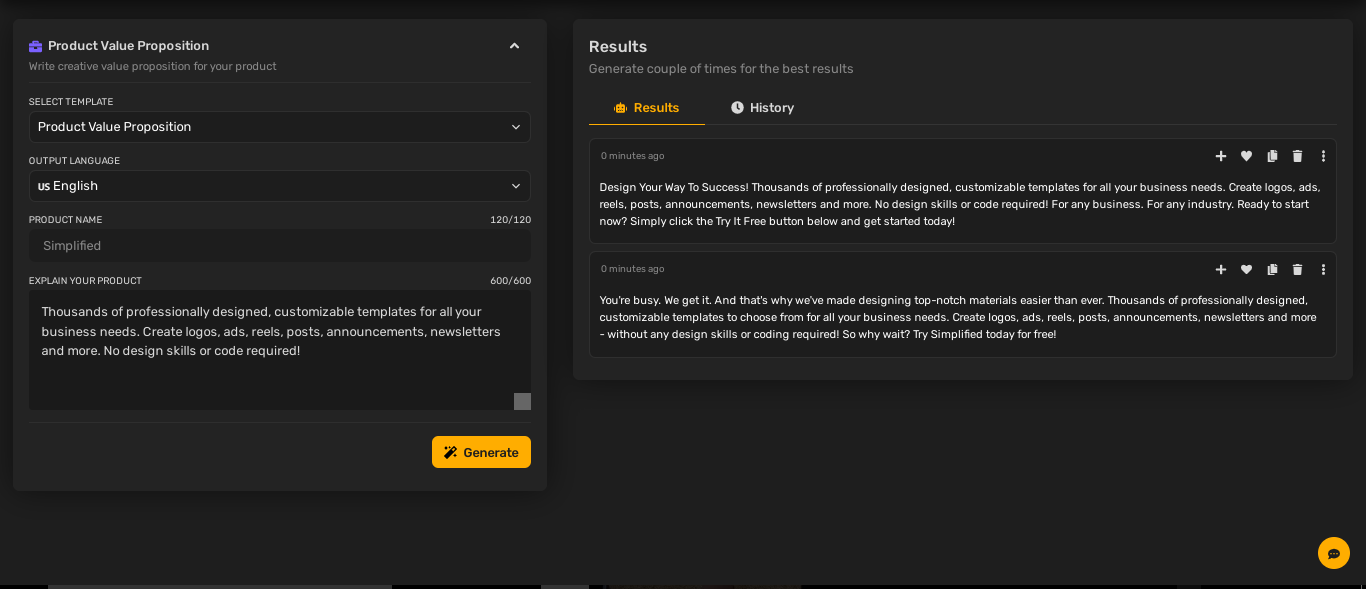
Task: Copy the 'You're busy. We get it' result
Action: 1272,269
